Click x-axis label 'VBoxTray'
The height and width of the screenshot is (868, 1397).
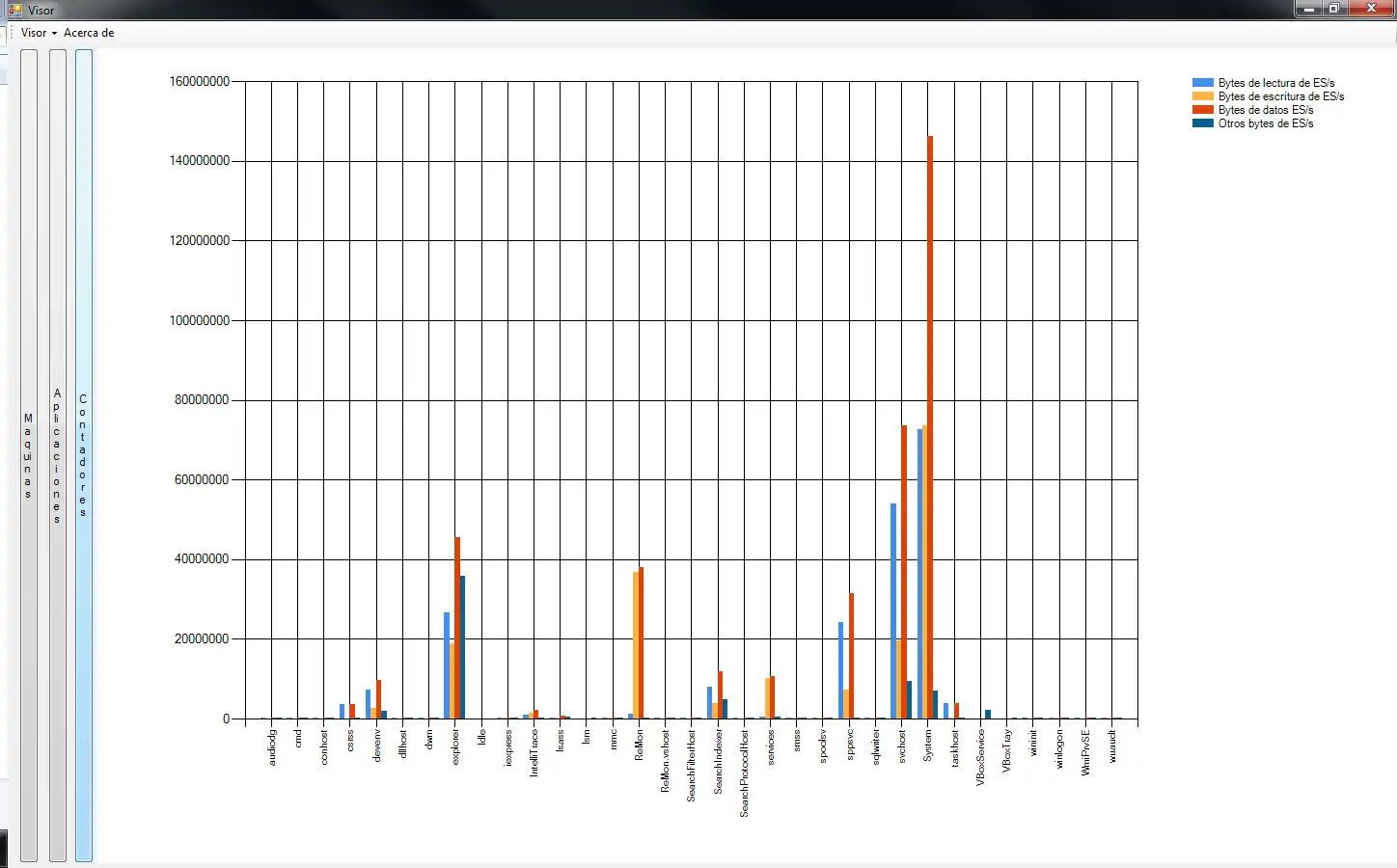(x=1007, y=750)
